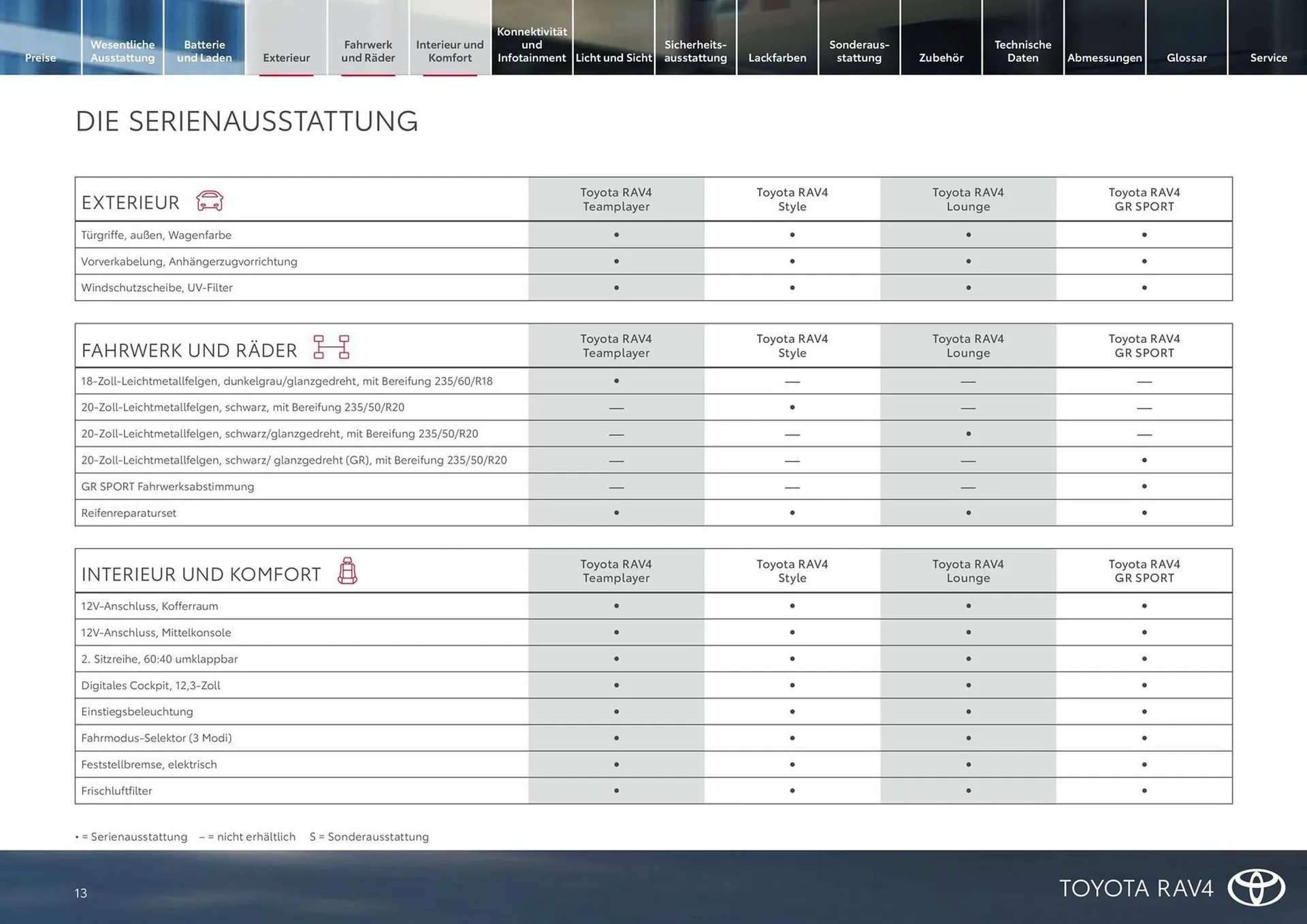
Task: Select the Sonderausstattung tab
Action: tap(859, 51)
